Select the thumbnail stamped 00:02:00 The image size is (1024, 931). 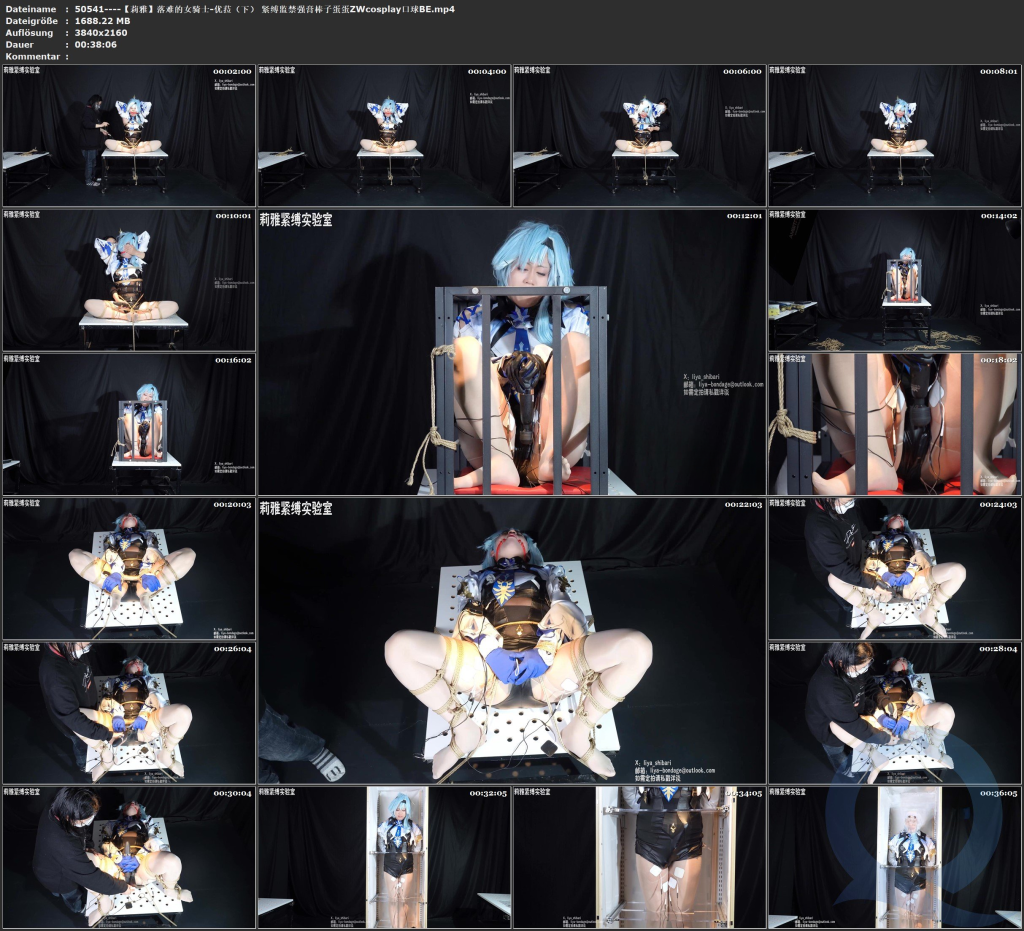129,135
